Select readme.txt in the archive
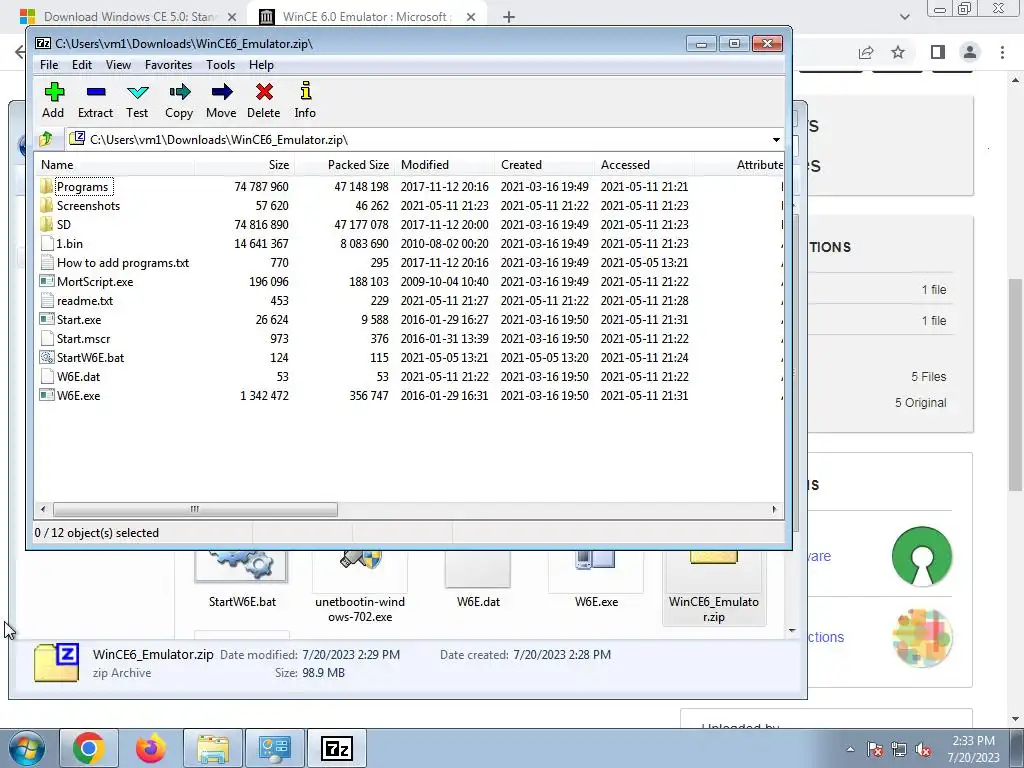Image resolution: width=1024 pixels, height=768 pixels. pos(85,300)
